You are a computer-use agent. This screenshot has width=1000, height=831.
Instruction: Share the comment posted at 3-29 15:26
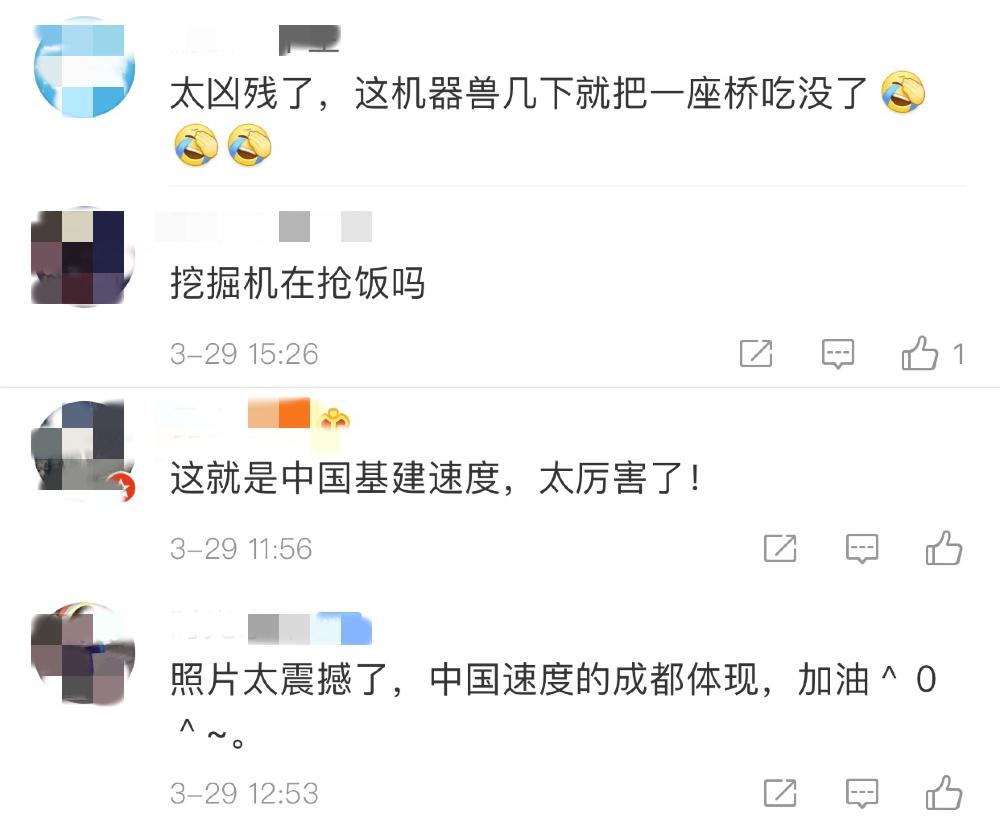pos(756,353)
